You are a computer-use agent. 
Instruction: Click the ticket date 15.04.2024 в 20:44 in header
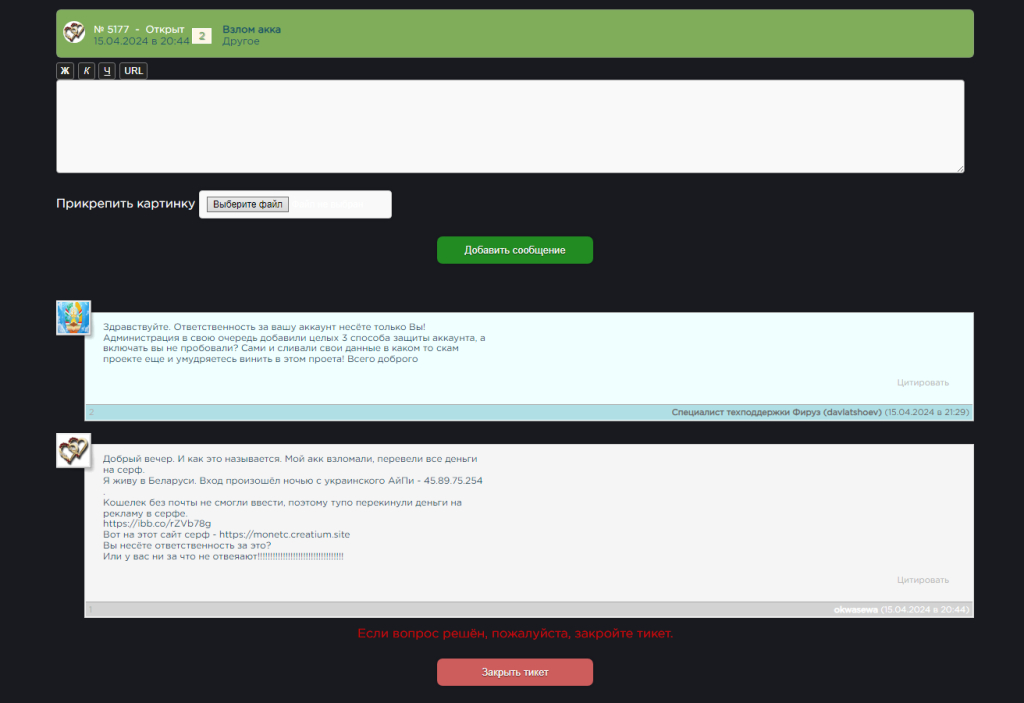click(141, 41)
